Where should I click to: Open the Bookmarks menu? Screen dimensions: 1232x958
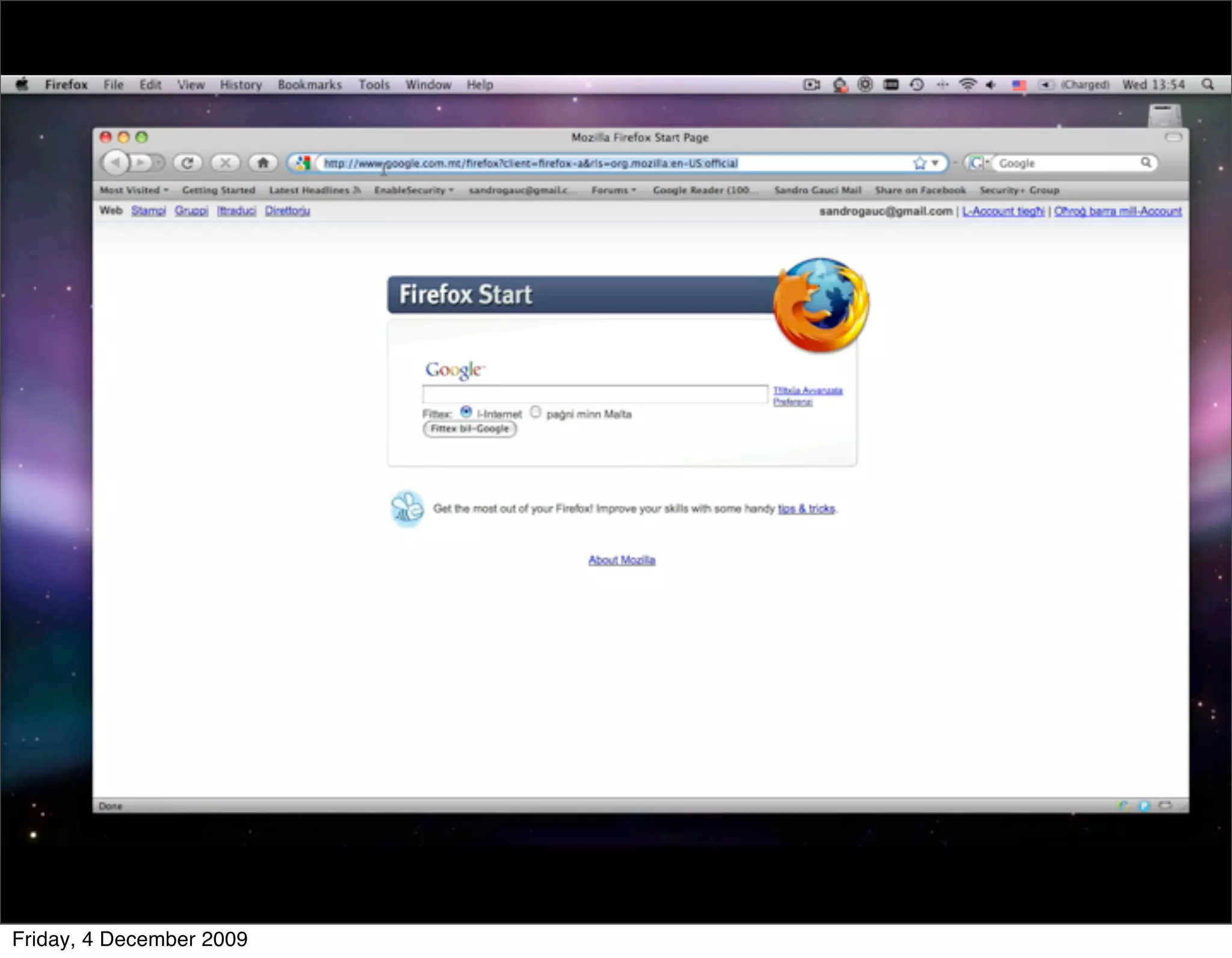point(309,85)
